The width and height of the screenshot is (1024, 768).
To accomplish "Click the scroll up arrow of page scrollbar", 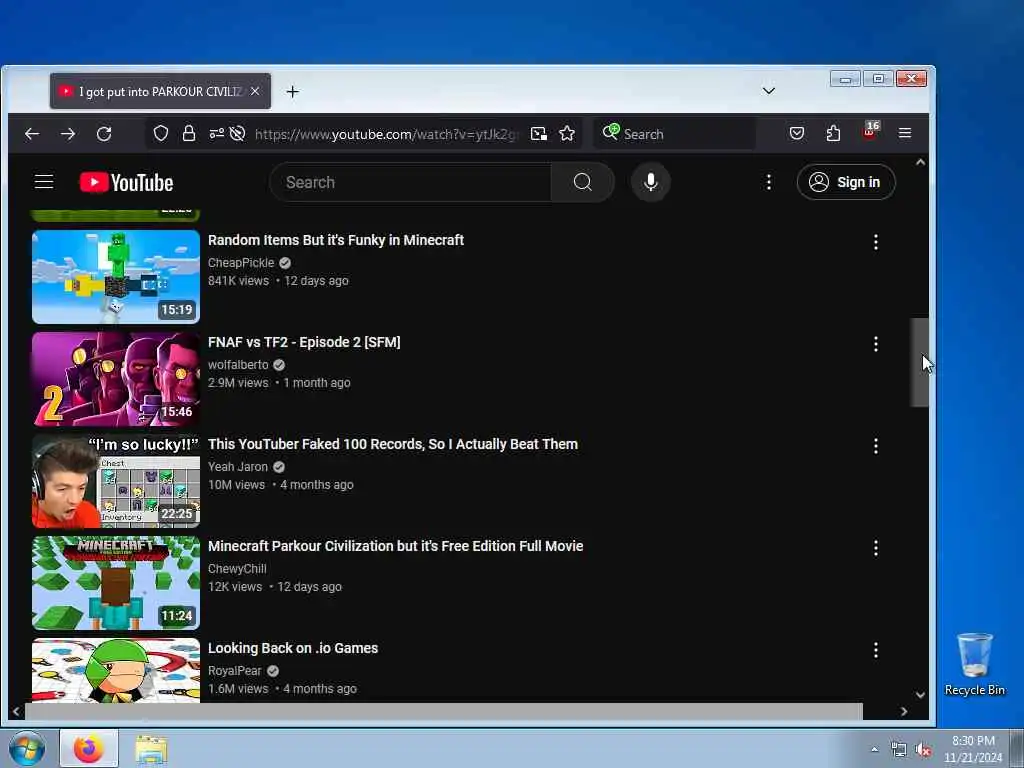I will tap(920, 162).
